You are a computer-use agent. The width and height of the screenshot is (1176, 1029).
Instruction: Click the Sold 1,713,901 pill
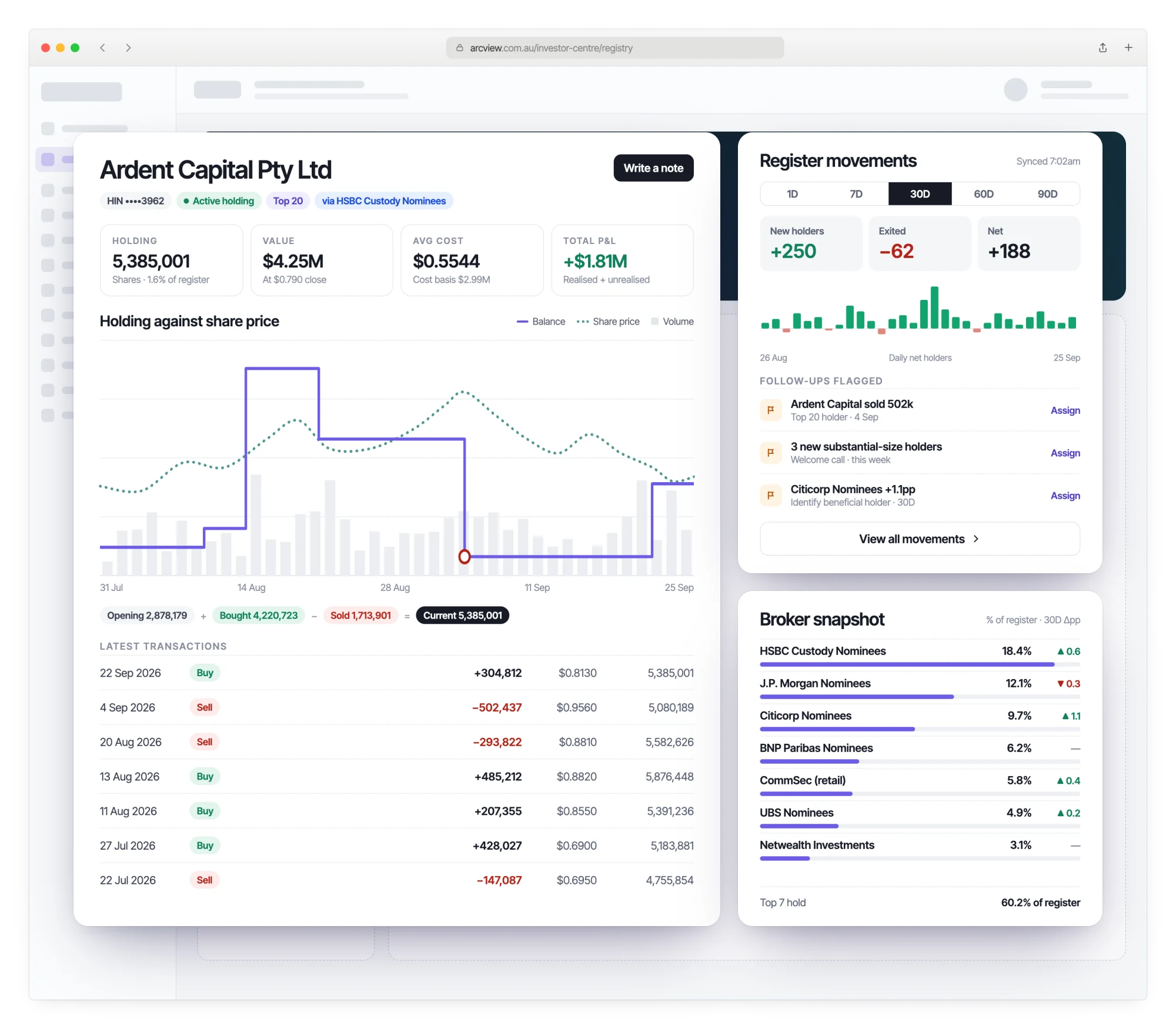tap(360, 616)
